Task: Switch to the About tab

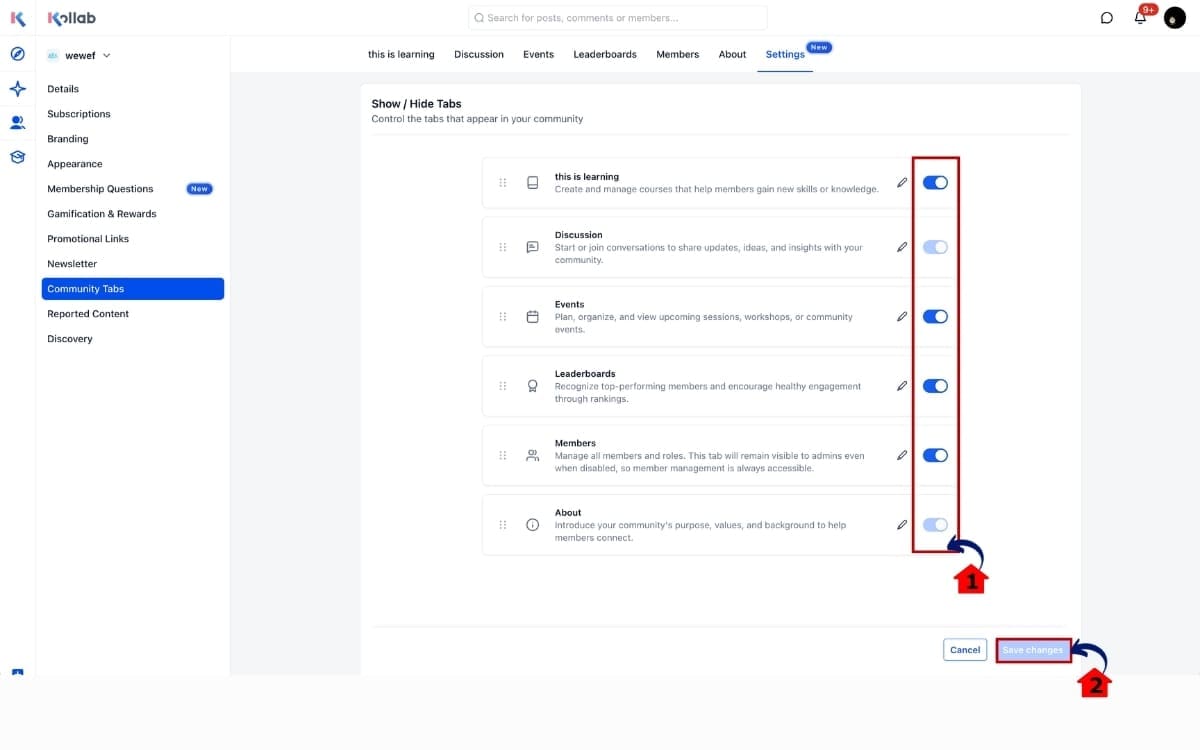Action: [x=732, y=54]
